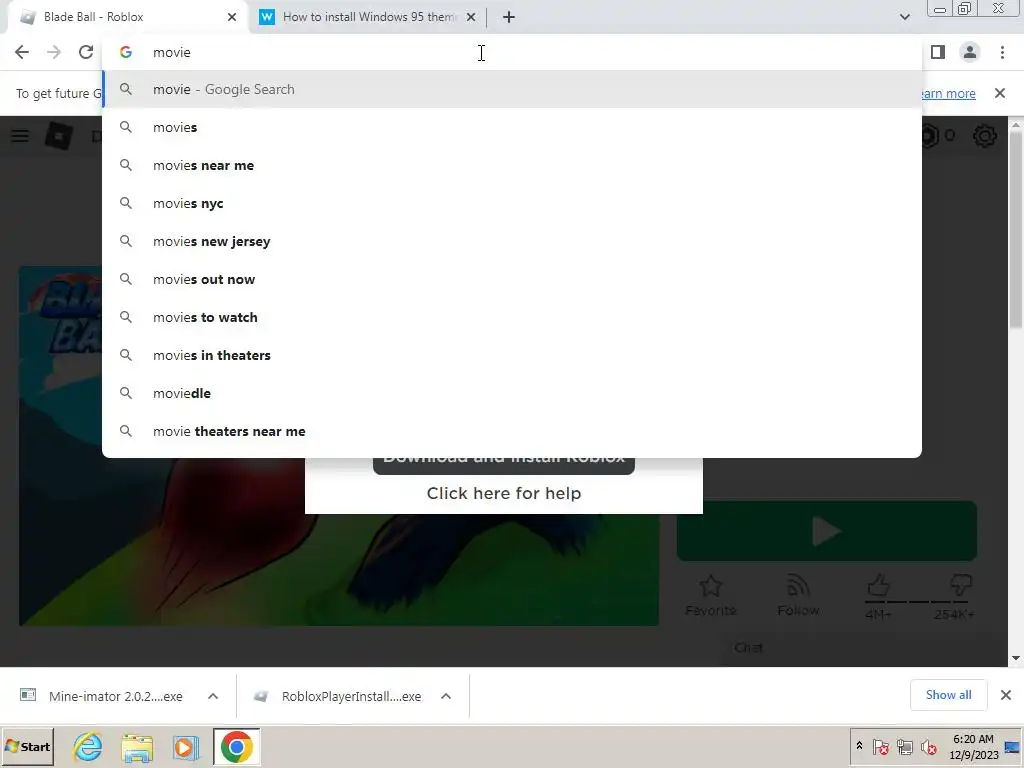Like the game with thumbs up
This screenshot has width=1024, height=768.
pos(878,586)
